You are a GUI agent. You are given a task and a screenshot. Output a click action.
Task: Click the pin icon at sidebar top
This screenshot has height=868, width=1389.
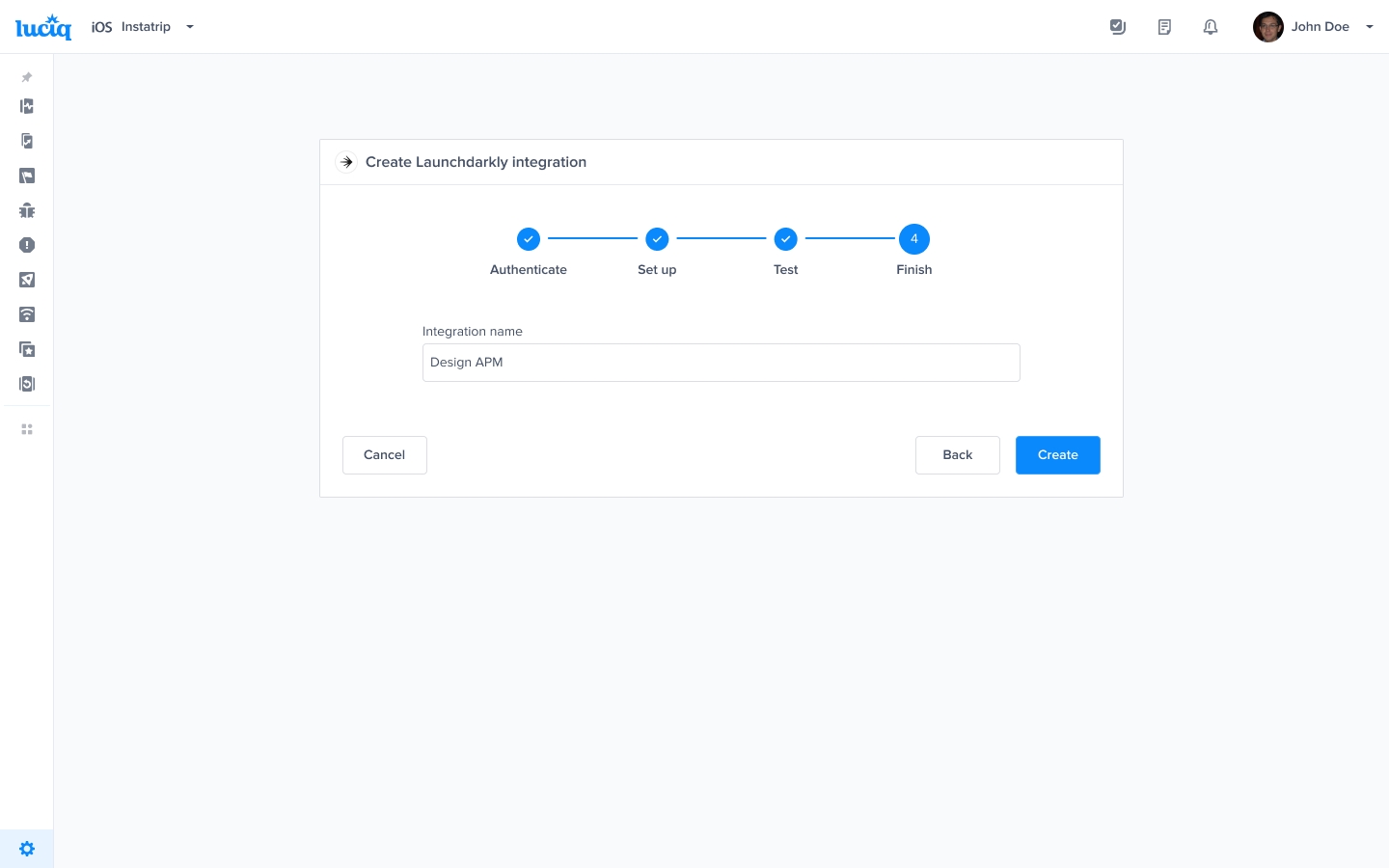[27, 77]
